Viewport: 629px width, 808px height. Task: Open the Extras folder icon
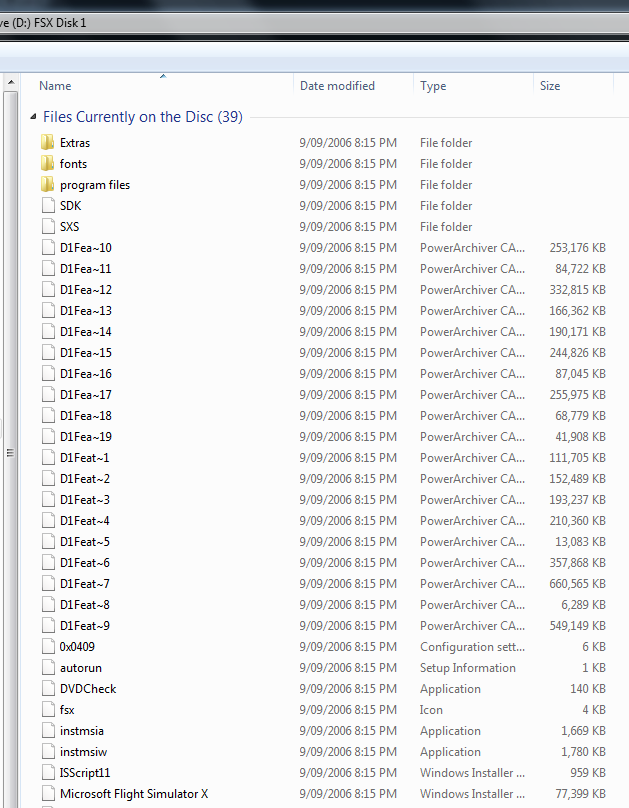[x=47, y=142]
